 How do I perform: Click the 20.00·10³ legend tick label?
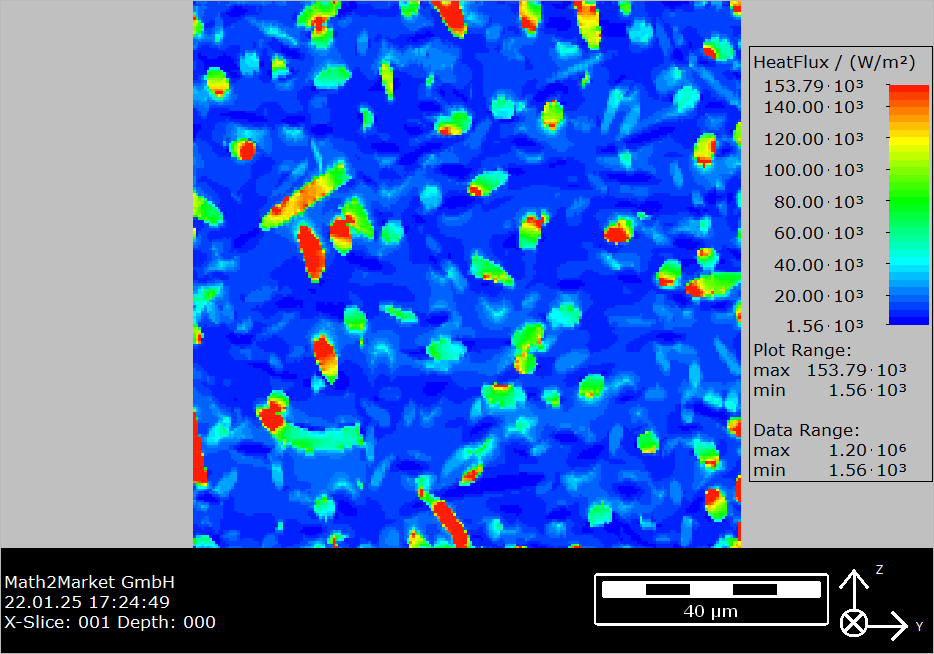click(x=818, y=296)
